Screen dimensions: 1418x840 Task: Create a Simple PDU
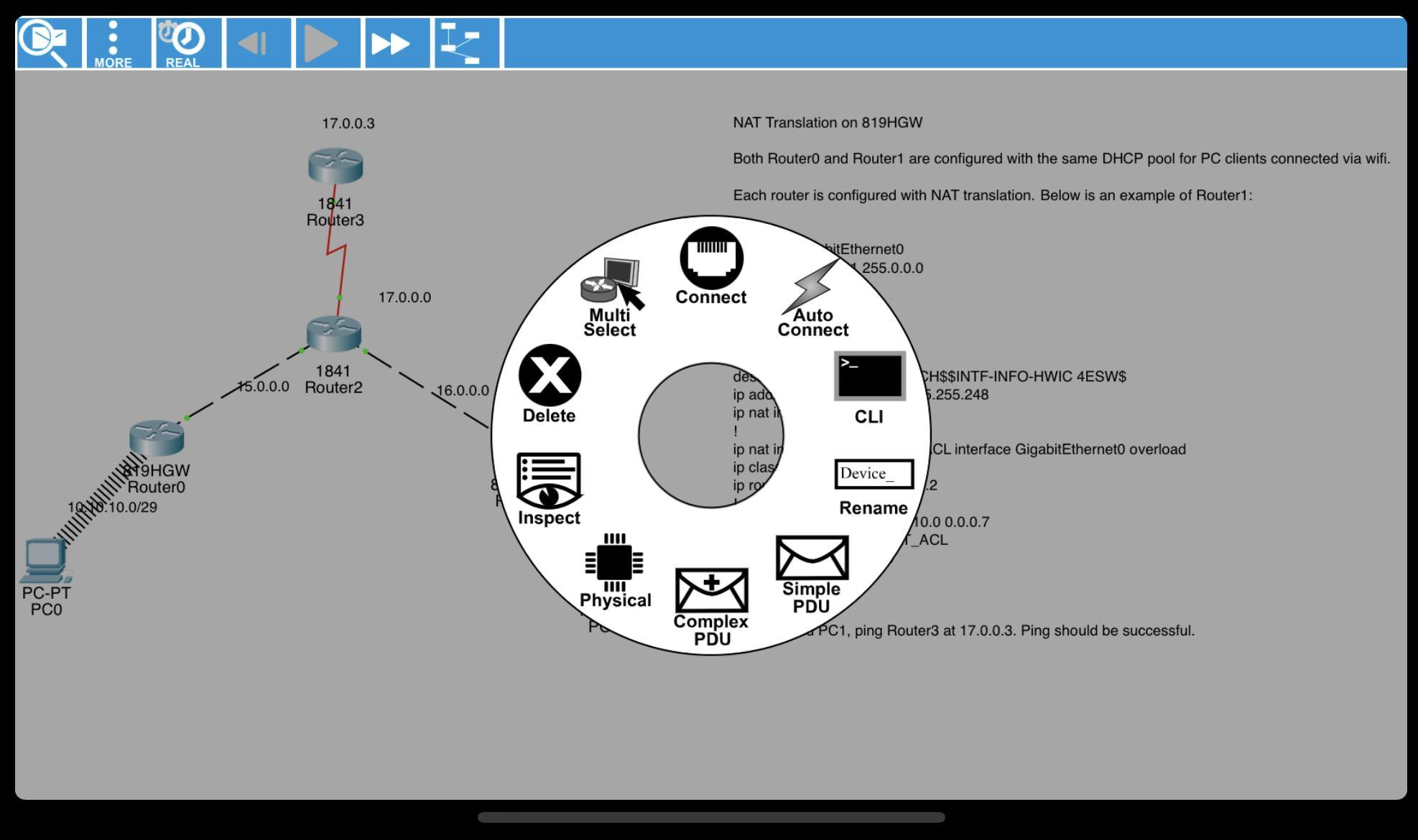pos(812,575)
